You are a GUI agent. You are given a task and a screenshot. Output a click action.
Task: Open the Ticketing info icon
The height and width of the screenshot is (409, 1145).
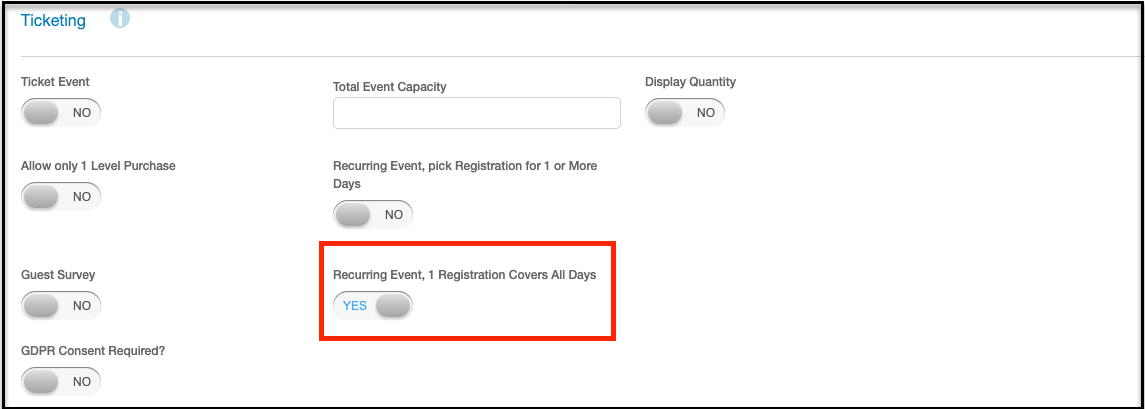coord(120,19)
